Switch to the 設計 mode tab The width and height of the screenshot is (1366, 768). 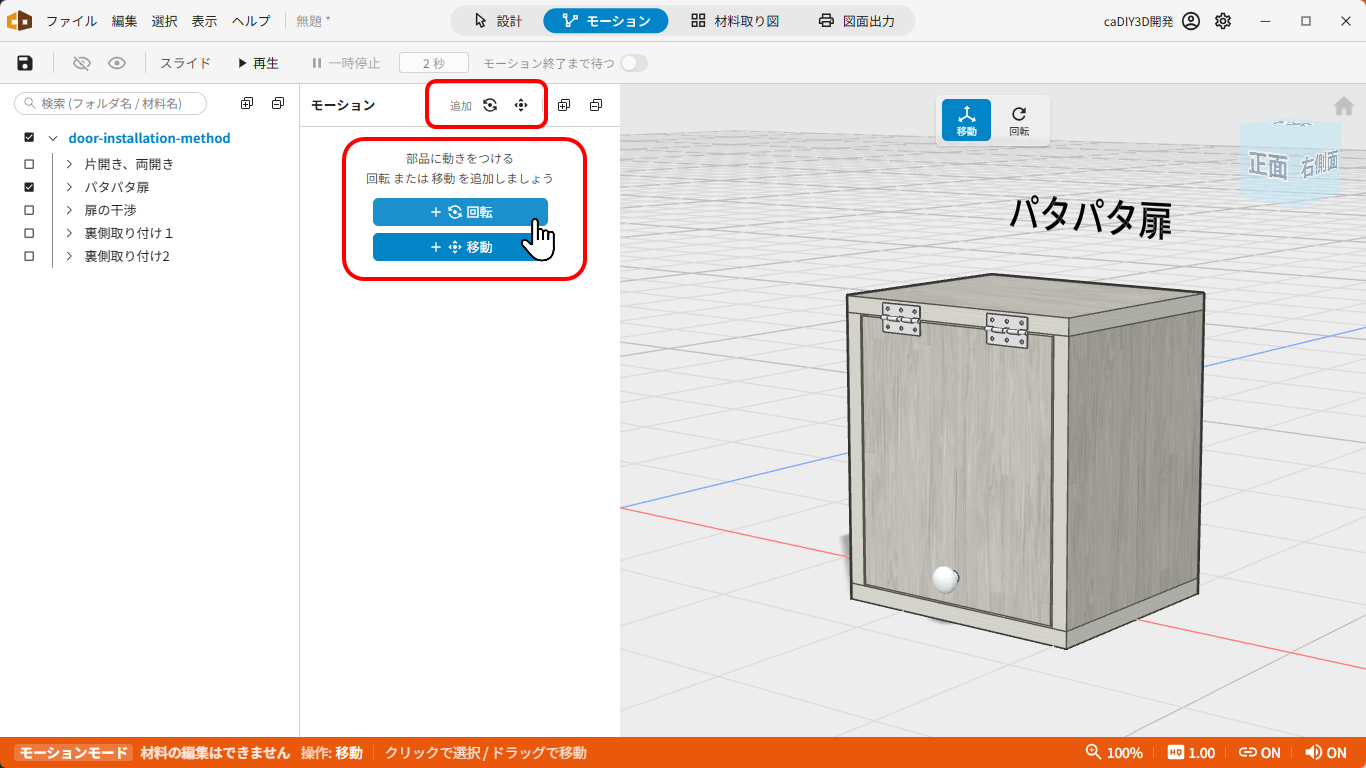498,20
